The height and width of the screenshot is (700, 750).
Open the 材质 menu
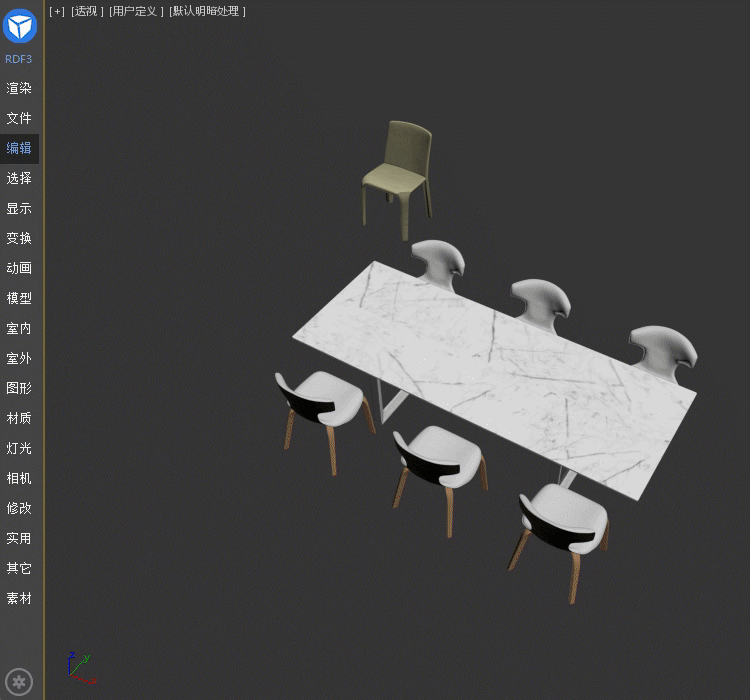pos(19,418)
